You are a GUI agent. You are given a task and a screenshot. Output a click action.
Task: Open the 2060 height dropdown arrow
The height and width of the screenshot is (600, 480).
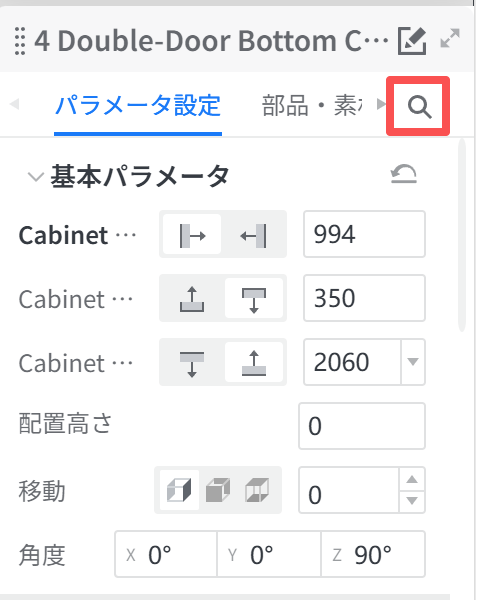(413, 362)
